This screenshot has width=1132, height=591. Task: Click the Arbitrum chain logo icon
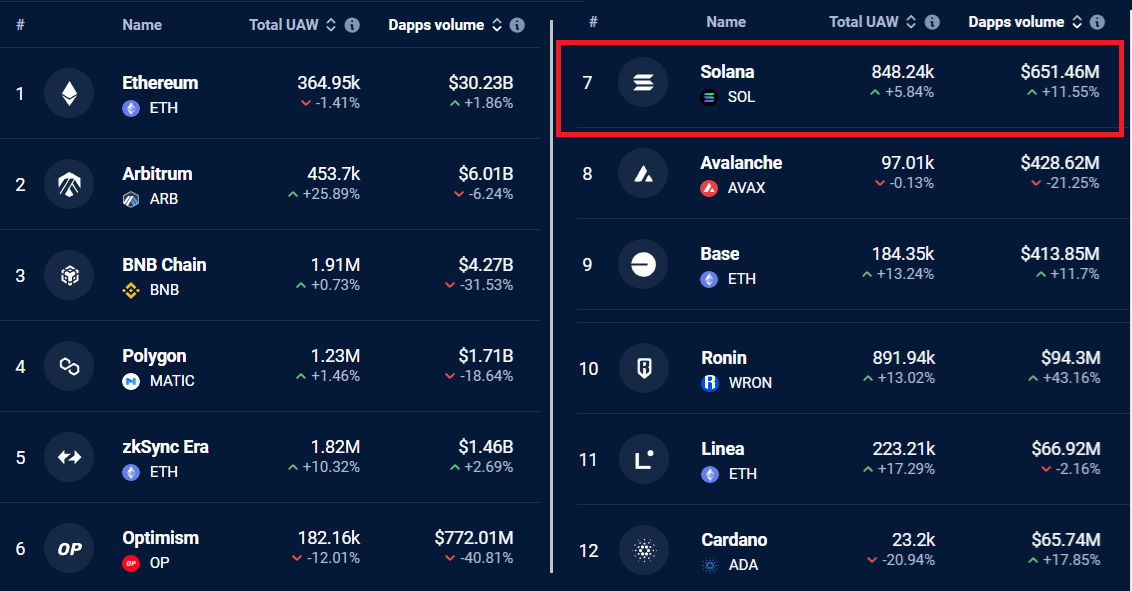click(69, 184)
